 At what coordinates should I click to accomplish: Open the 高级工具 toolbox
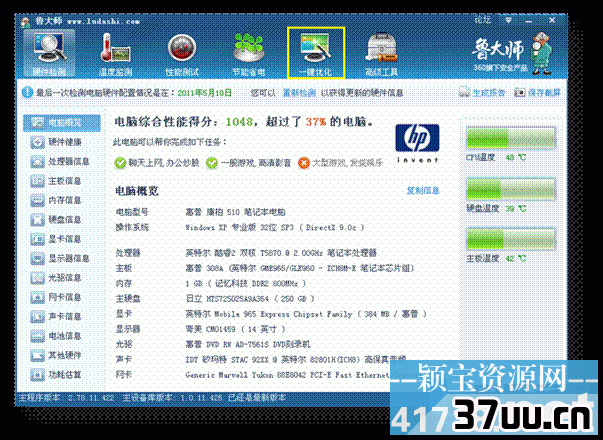[381, 54]
